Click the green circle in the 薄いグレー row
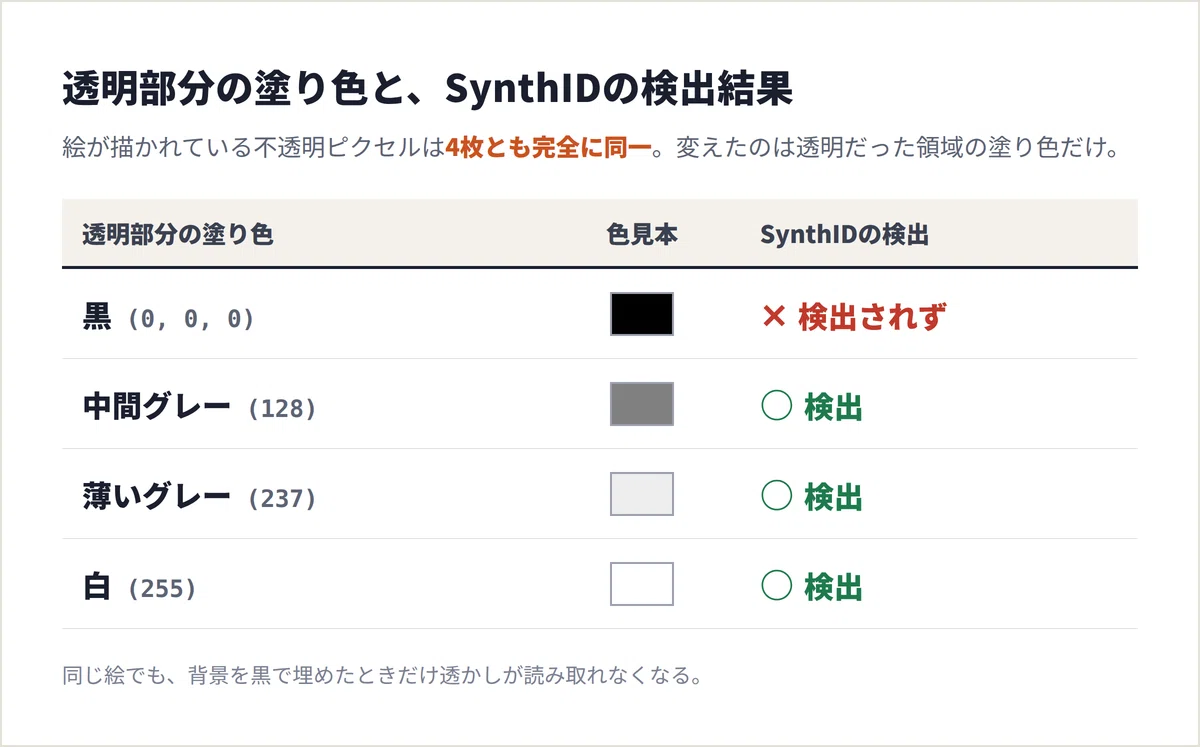Image resolution: width=1200 pixels, height=747 pixels. [776, 497]
